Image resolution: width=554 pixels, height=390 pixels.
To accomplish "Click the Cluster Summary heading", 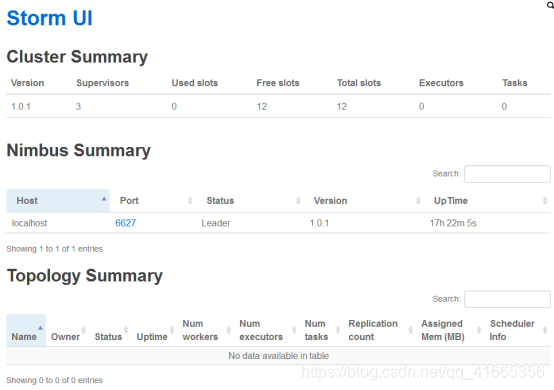I will pos(77,57).
